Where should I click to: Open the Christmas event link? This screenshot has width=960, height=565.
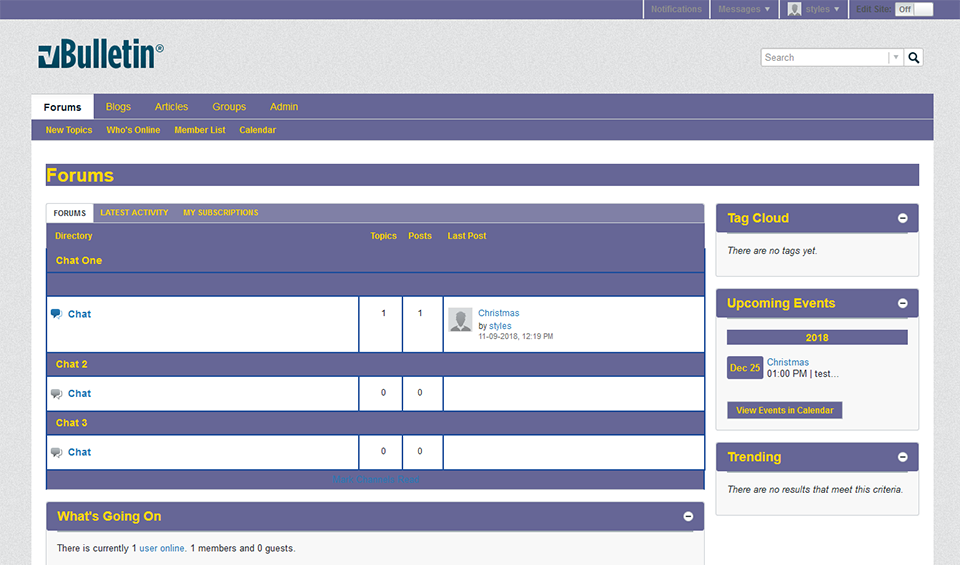(788, 362)
